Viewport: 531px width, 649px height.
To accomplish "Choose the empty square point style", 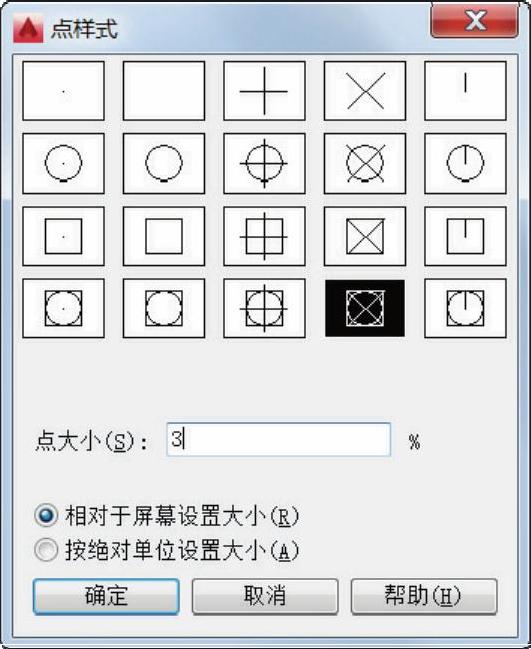I will (x=164, y=236).
